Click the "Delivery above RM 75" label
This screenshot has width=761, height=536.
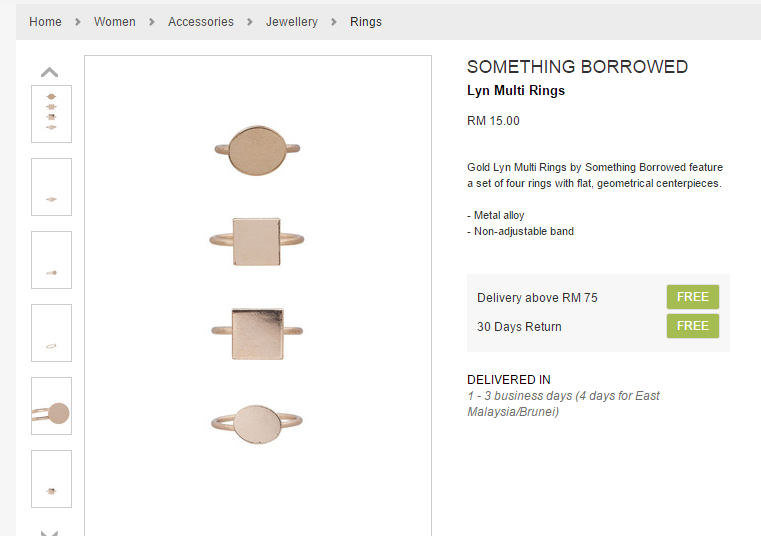tap(537, 298)
